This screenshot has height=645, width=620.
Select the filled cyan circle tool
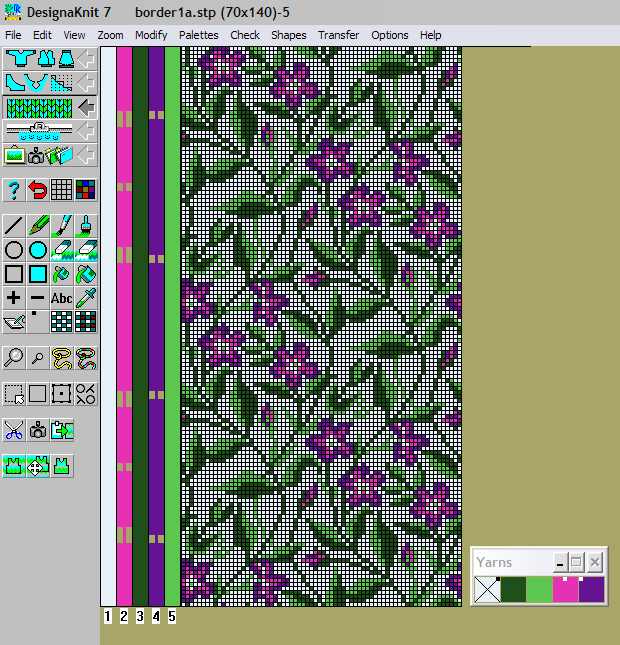click(x=38, y=249)
